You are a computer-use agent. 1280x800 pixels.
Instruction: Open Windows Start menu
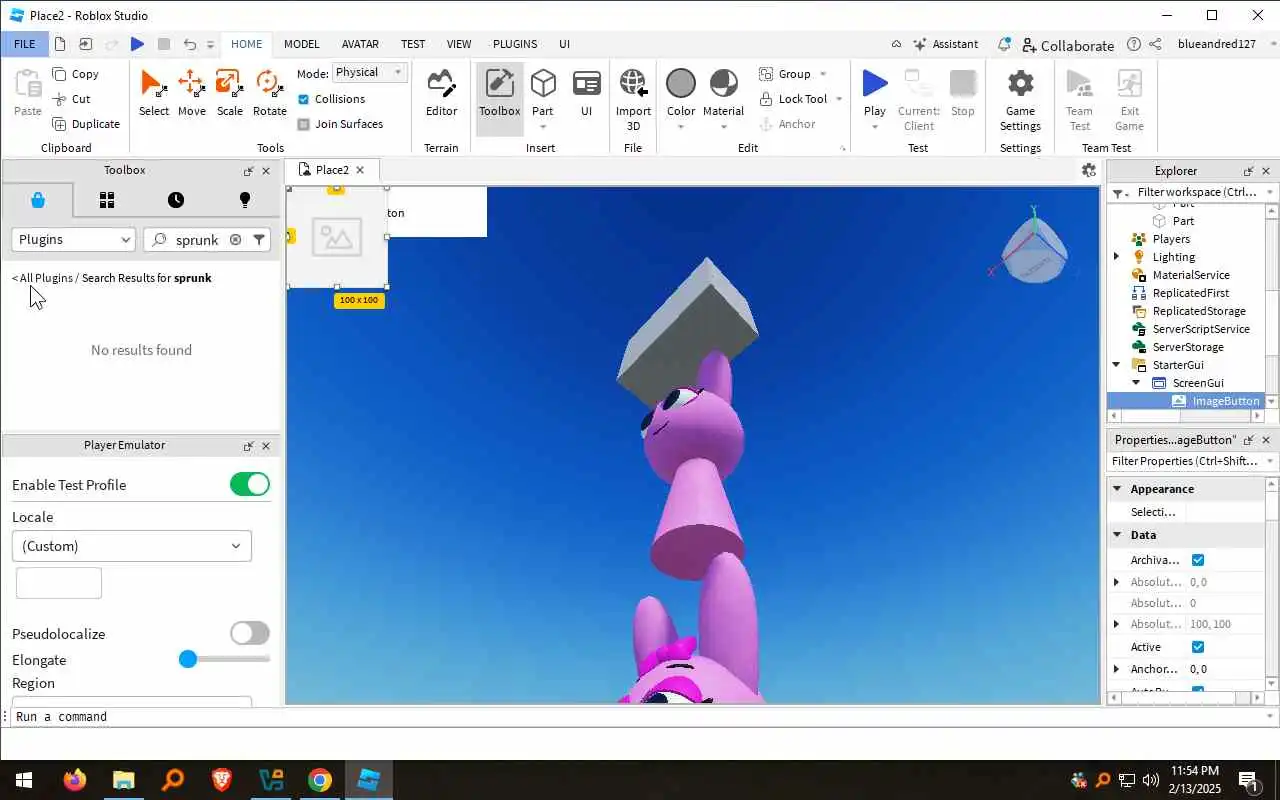(x=24, y=780)
